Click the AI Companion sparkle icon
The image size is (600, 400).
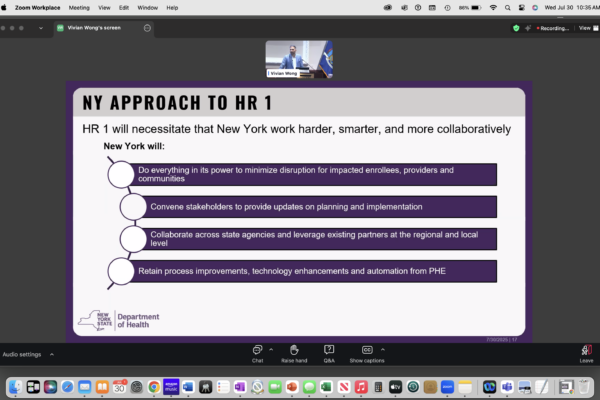[x=529, y=28]
